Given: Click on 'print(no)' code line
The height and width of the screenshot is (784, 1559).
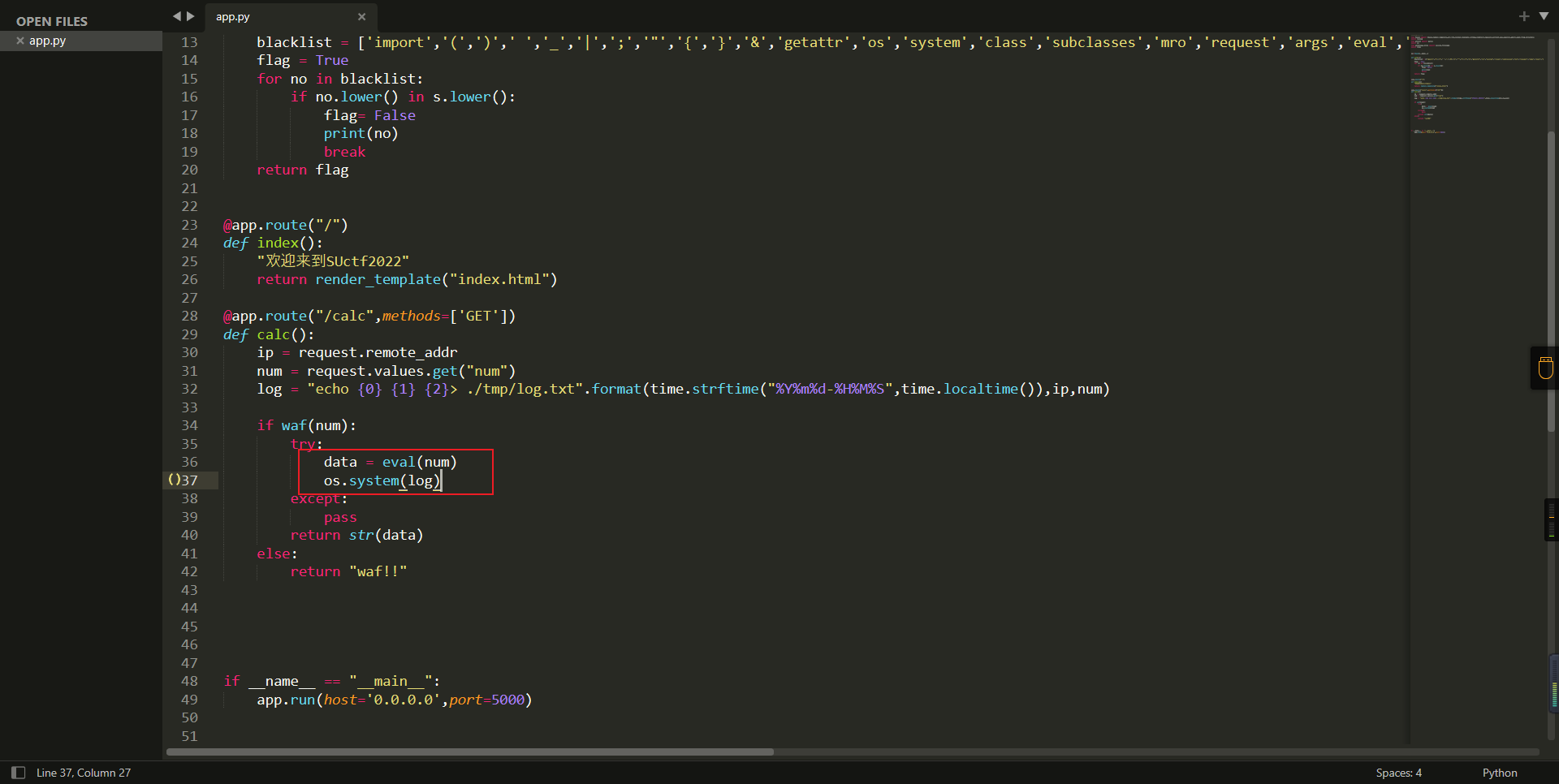Looking at the screenshot, I should 361,133.
